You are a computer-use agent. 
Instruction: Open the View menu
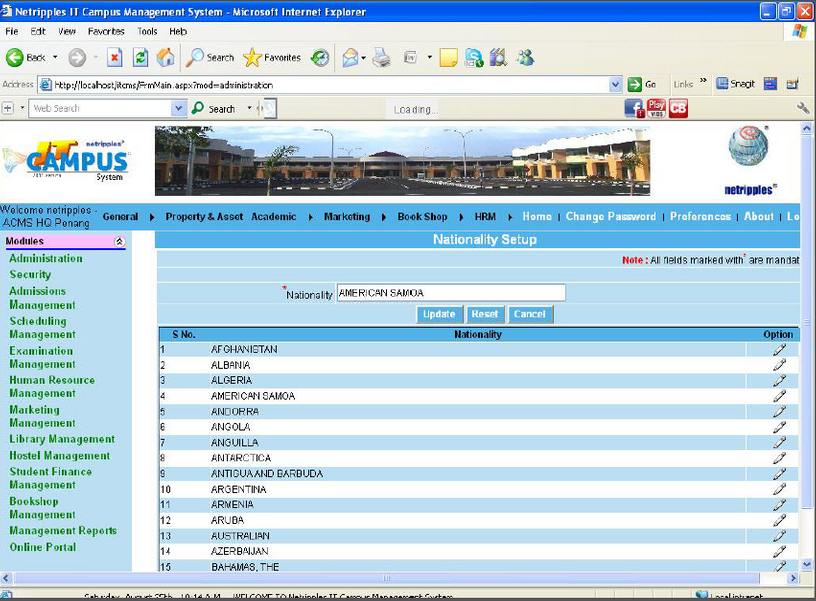pyautogui.click(x=67, y=32)
